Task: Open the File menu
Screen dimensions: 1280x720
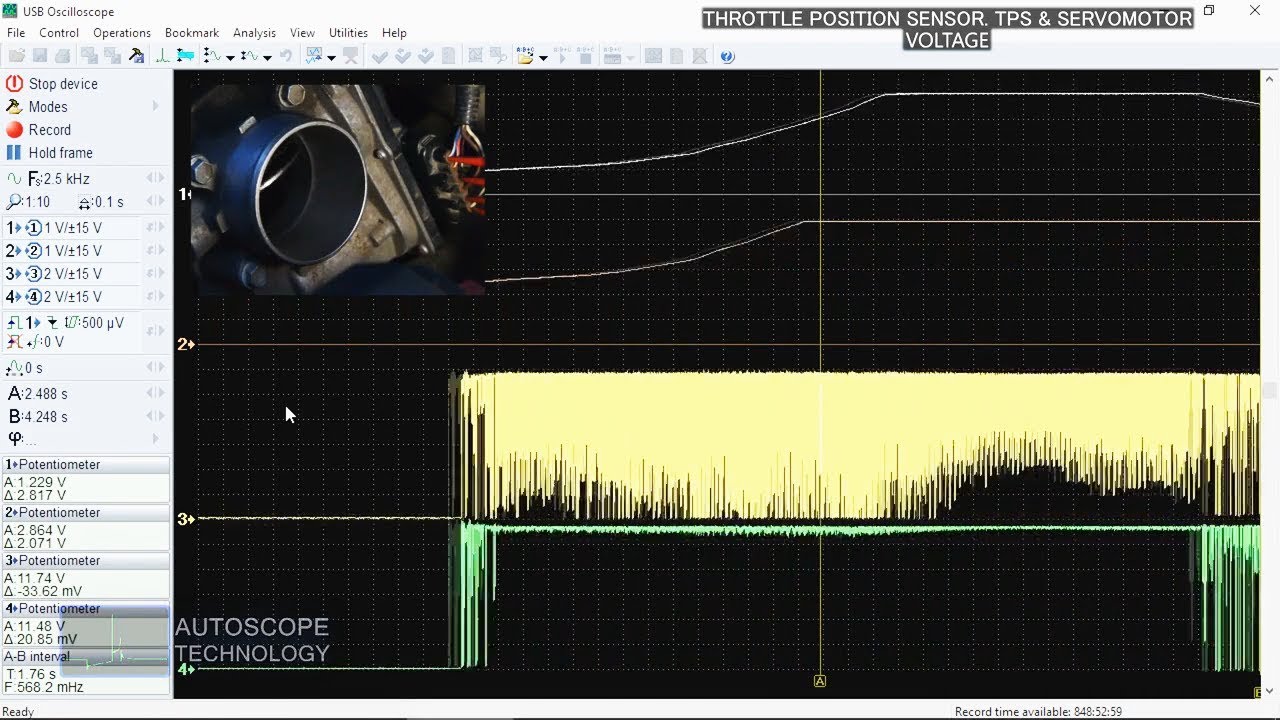Action: [16, 33]
